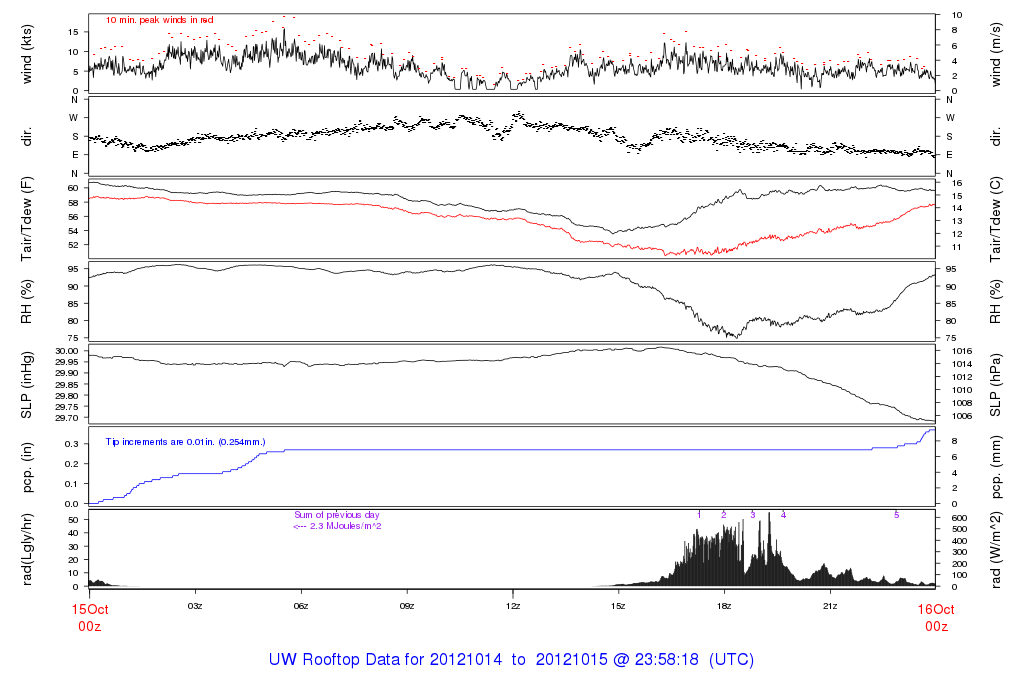Select purple marker 1 in radiation panel

pyautogui.click(x=699, y=515)
